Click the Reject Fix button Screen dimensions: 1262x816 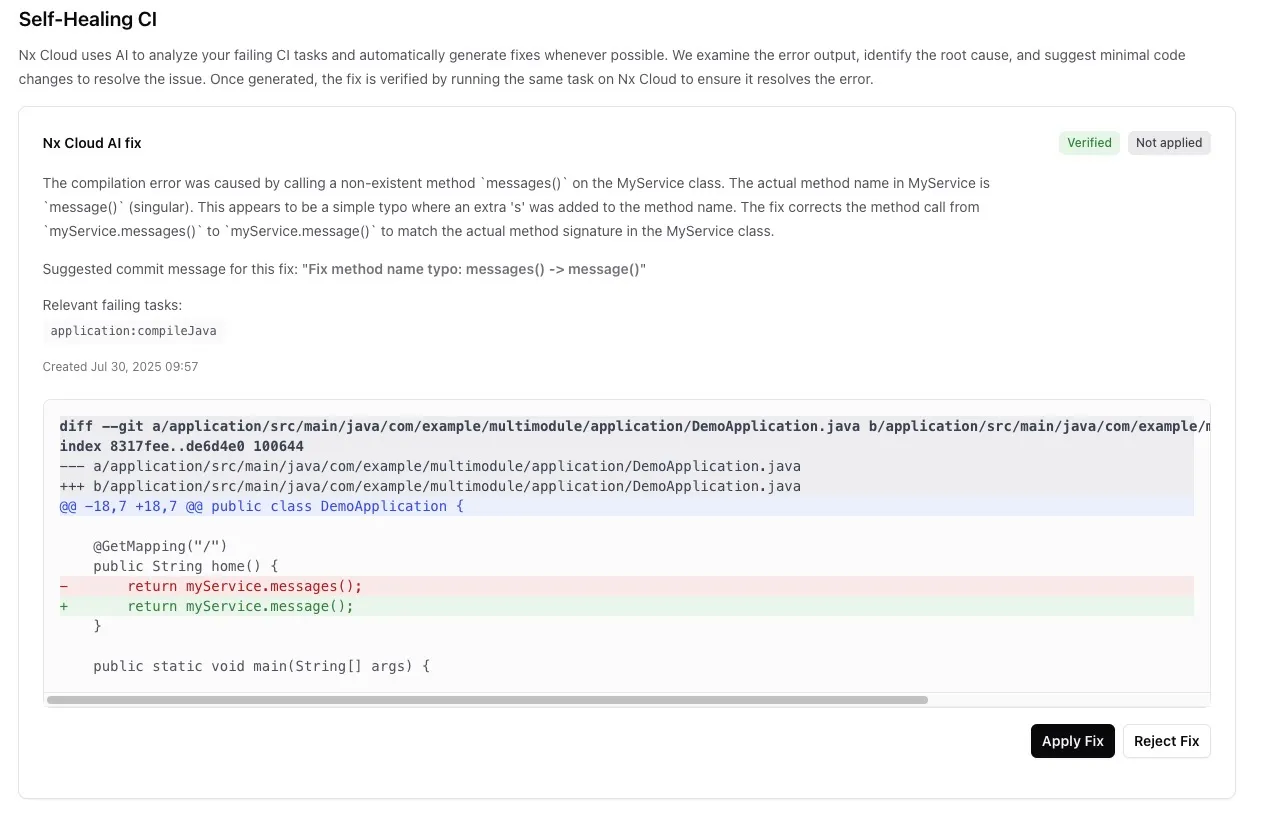pyautogui.click(x=1166, y=741)
